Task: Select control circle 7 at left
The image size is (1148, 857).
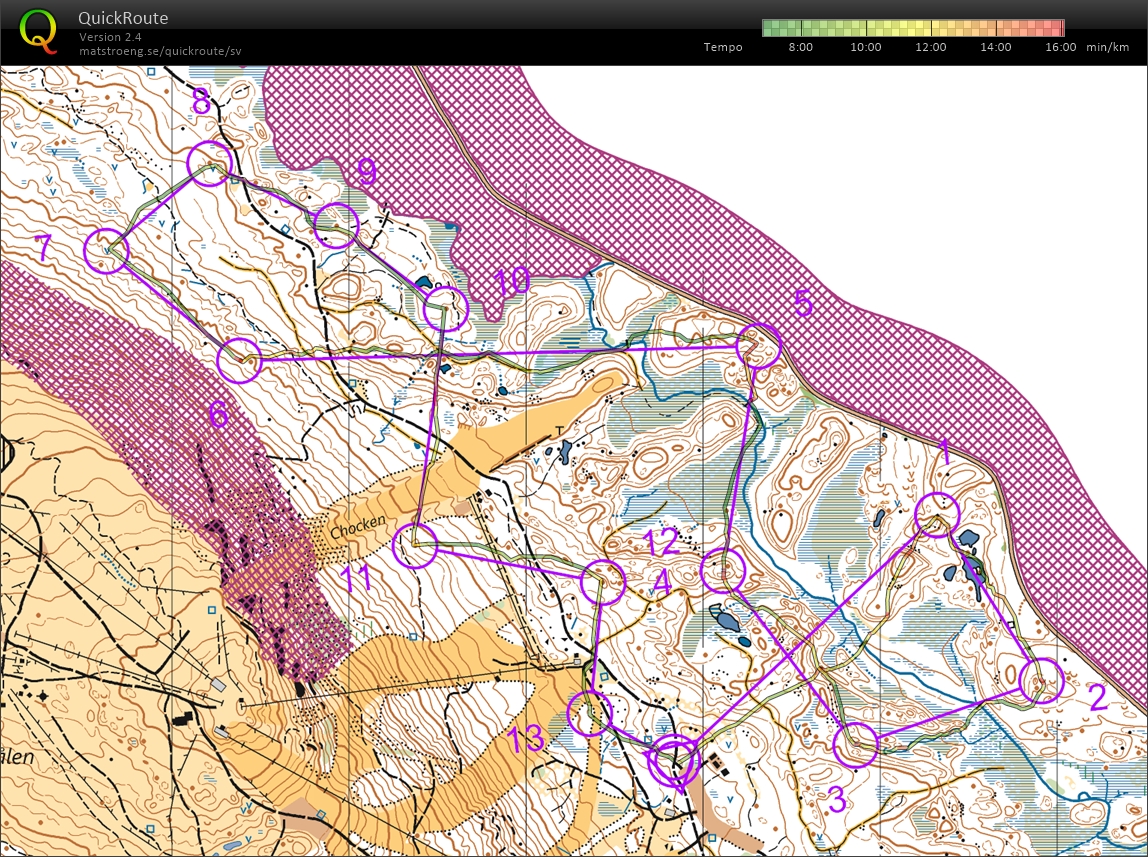Action: pos(107,251)
